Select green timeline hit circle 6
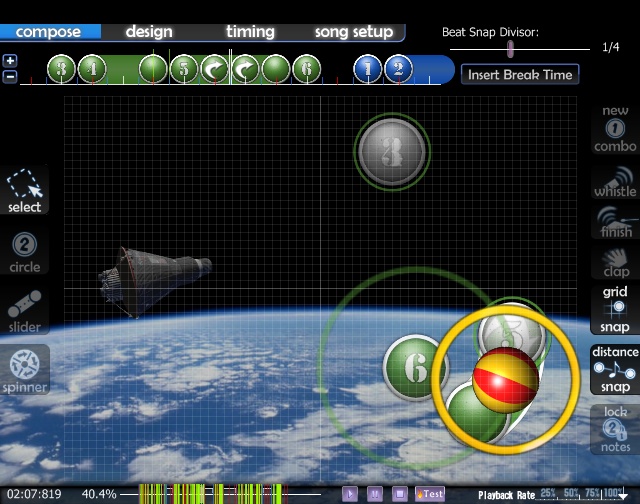The height and width of the screenshot is (504, 640). (x=307, y=69)
